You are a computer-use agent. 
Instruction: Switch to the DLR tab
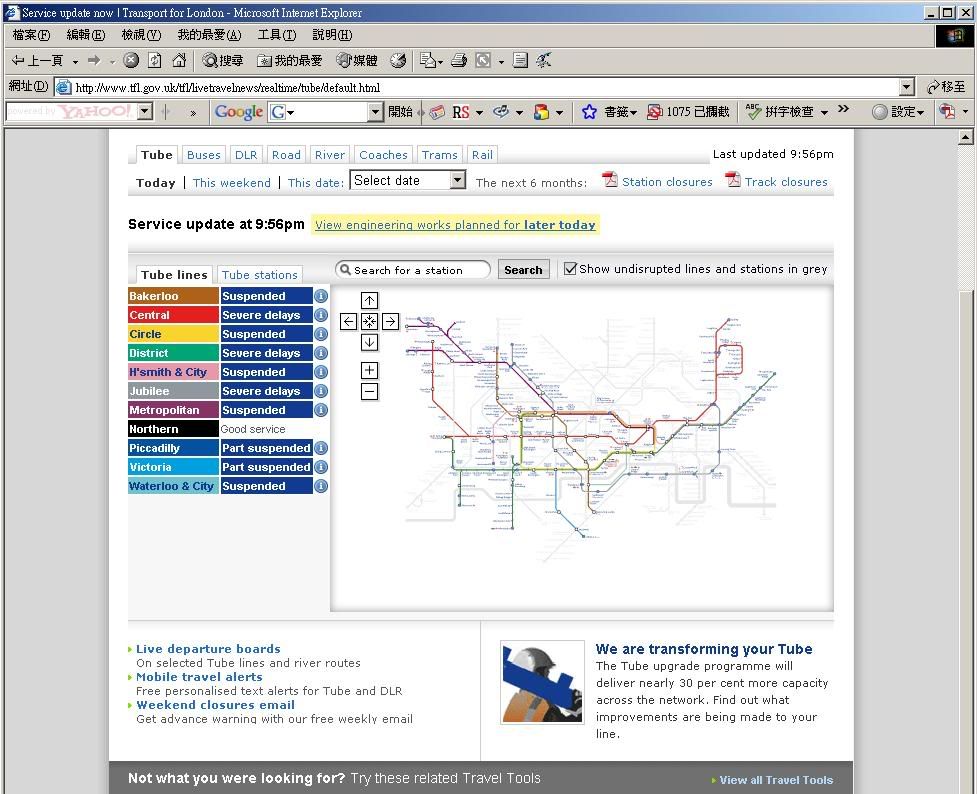point(246,155)
